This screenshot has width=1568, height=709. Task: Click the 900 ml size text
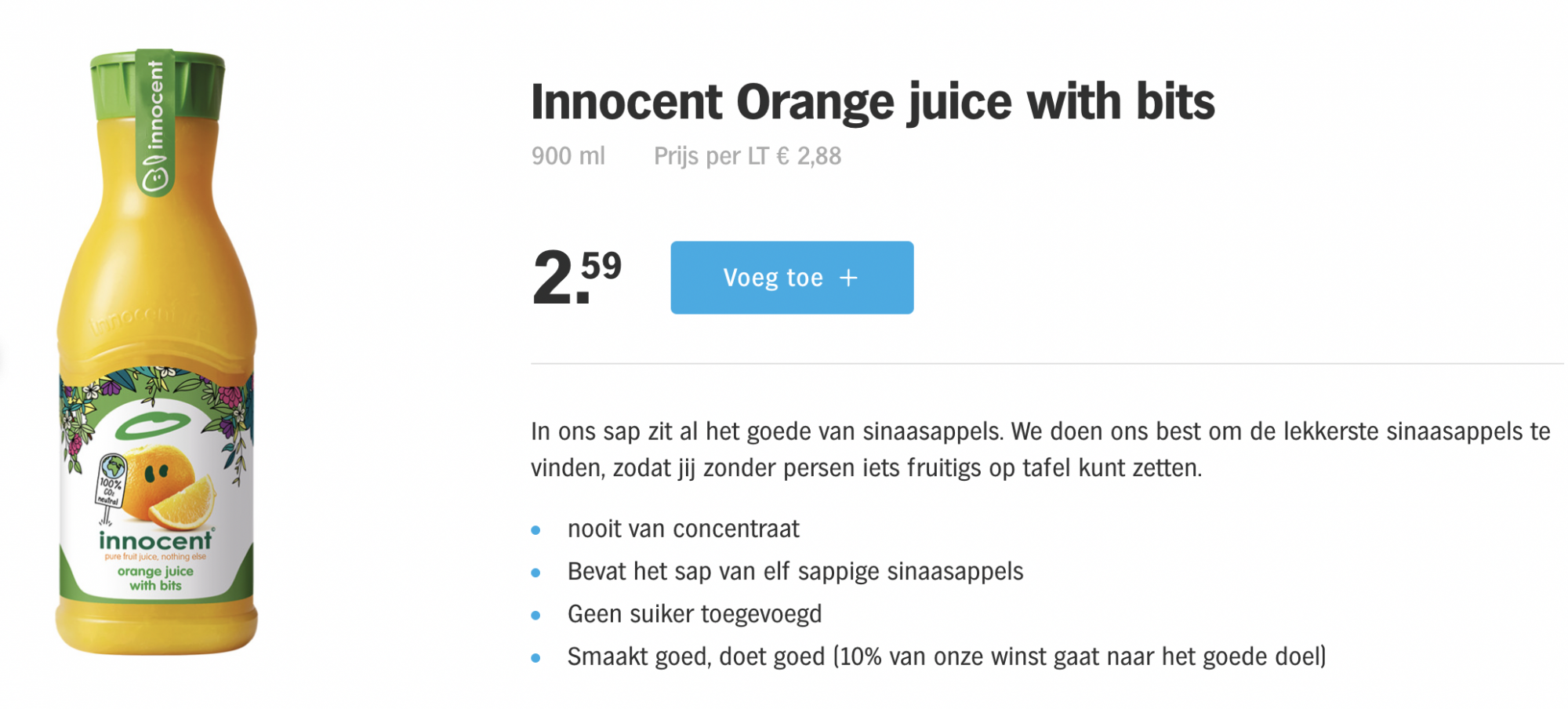pos(568,156)
